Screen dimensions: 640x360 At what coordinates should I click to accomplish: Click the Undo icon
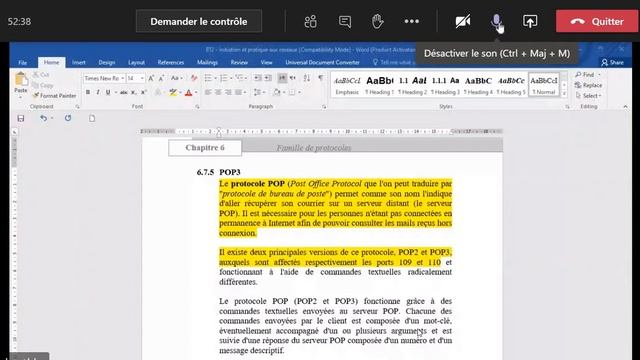(43, 118)
